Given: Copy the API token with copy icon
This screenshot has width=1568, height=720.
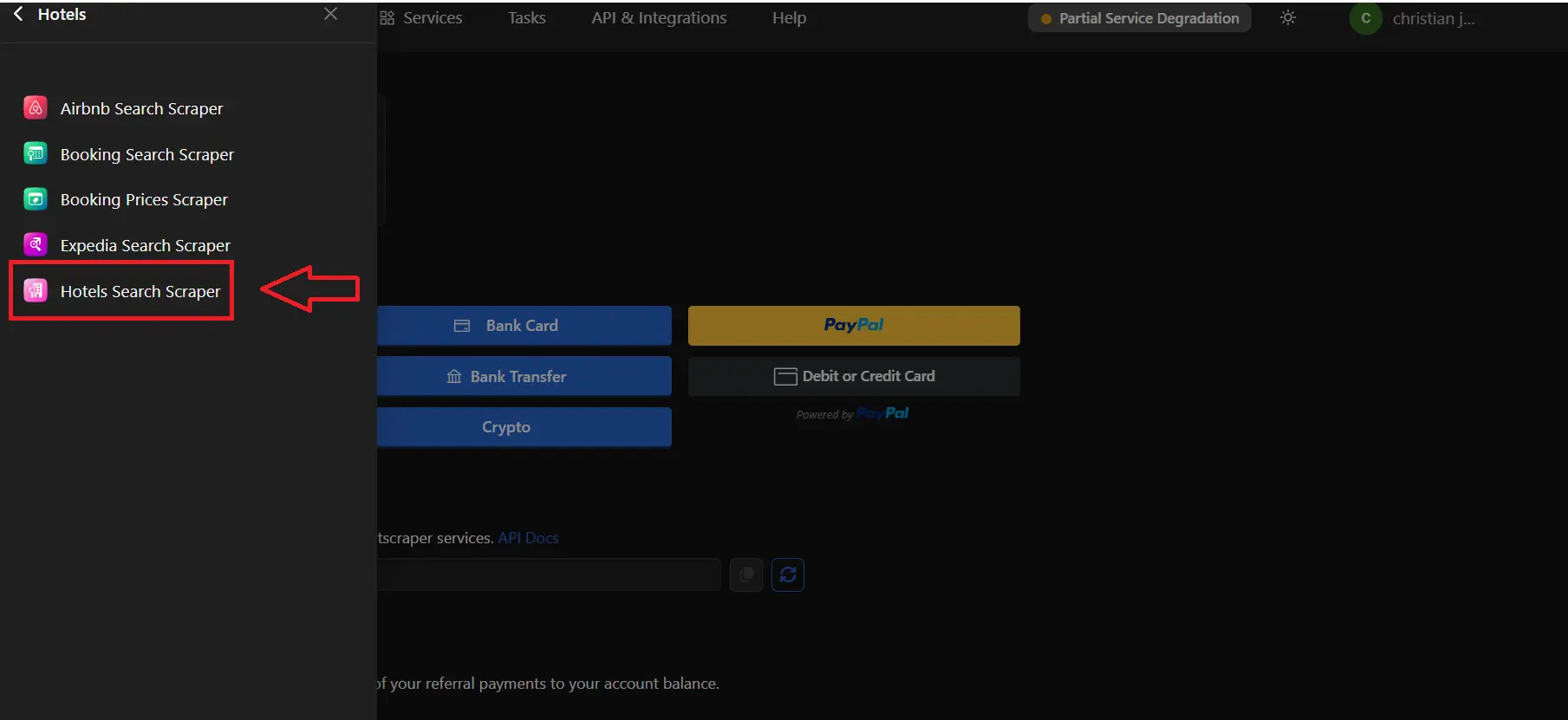Looking at the screenshot, I should click(745, 574).
